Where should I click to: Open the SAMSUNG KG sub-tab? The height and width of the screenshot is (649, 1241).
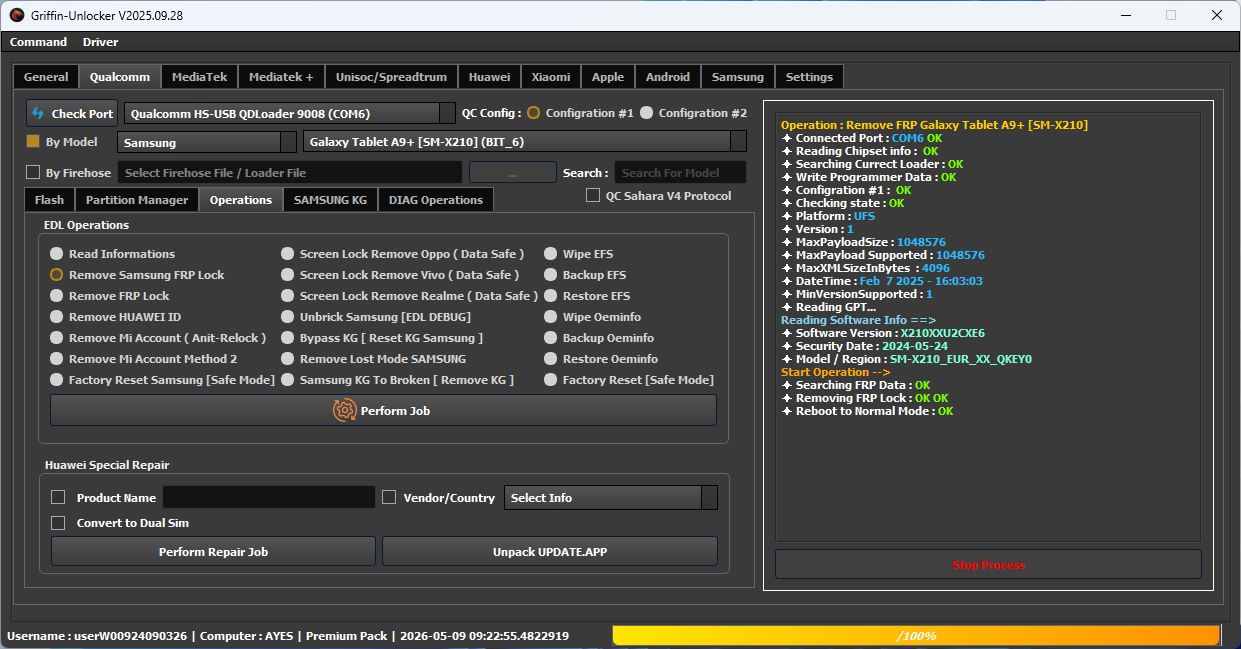pyautogui.click(x=330, y=200)
